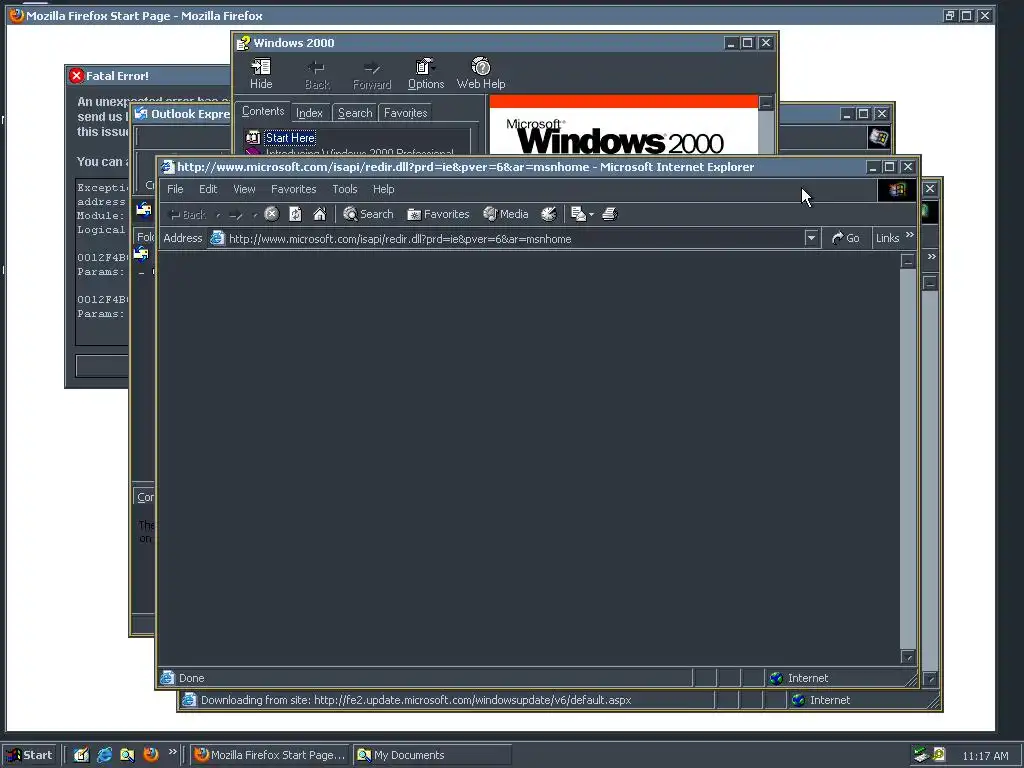Expand the Address bar dropdown arrow
This screenshot has height=768, width=1024.
tap(811, 238)
